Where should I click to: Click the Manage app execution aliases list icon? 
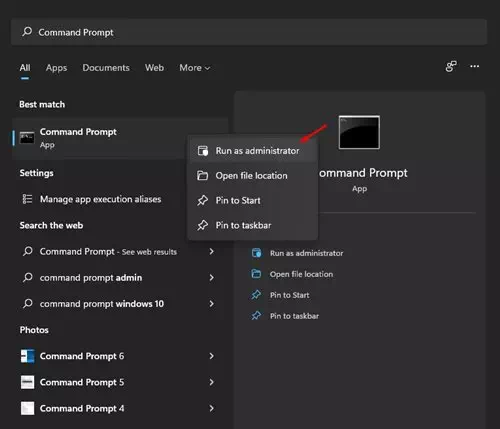click(27, 199)
